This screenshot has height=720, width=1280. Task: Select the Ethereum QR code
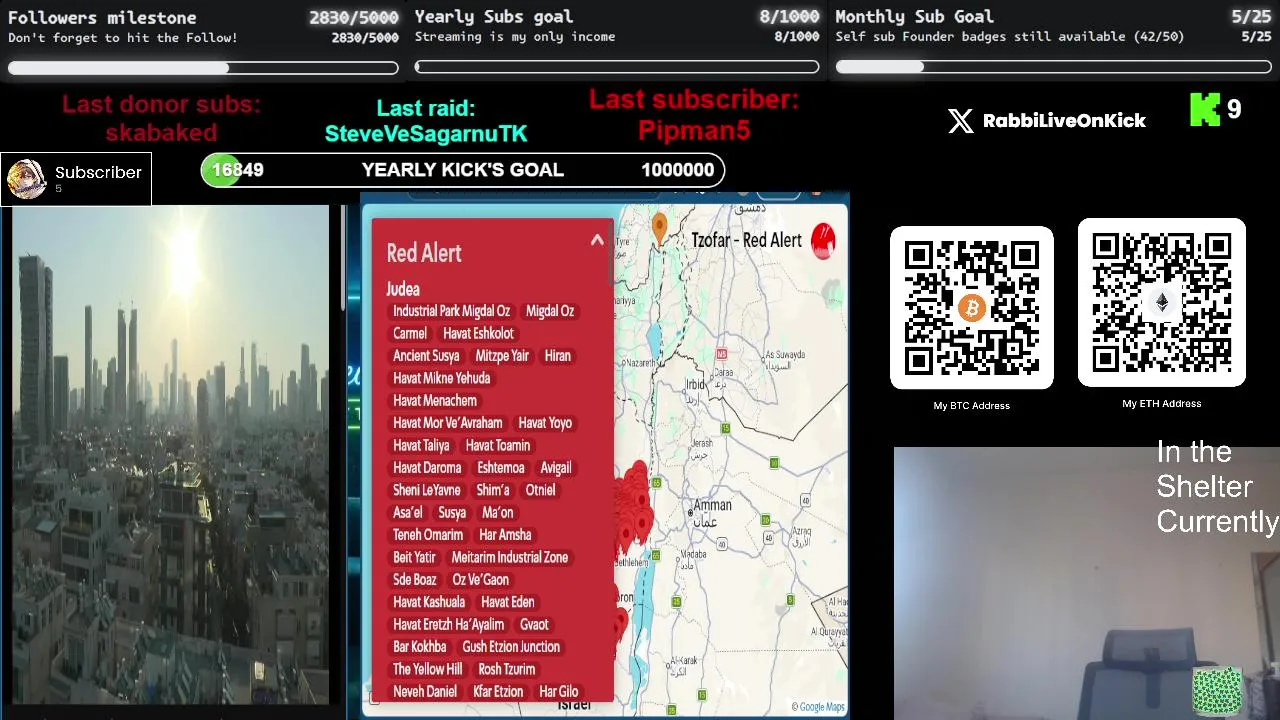tap(1162, 303)
